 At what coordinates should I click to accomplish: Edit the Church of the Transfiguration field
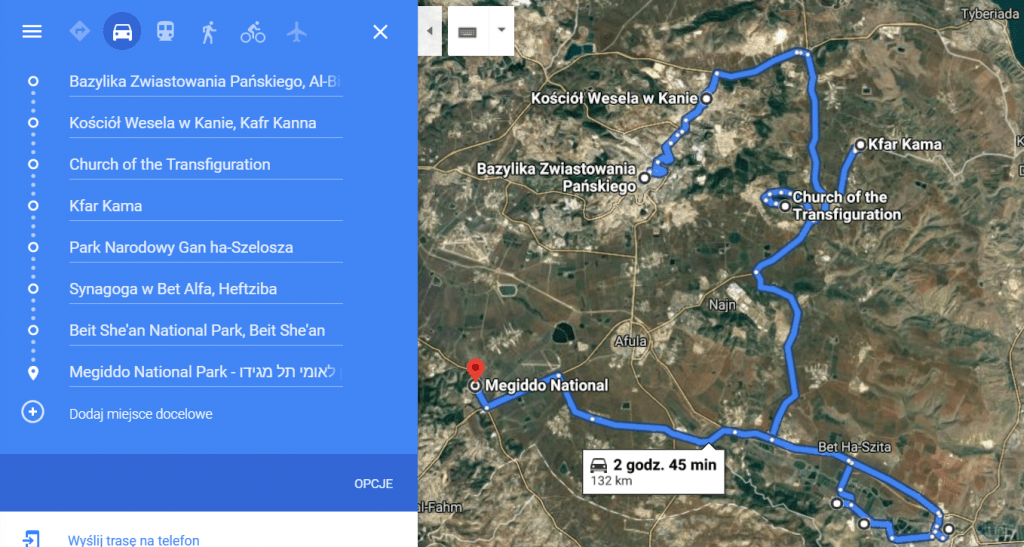click(206, 164)
